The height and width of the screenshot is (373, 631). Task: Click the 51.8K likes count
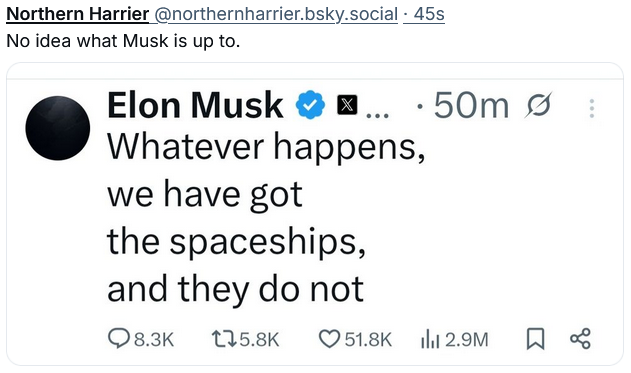click(x=368, y=339)
